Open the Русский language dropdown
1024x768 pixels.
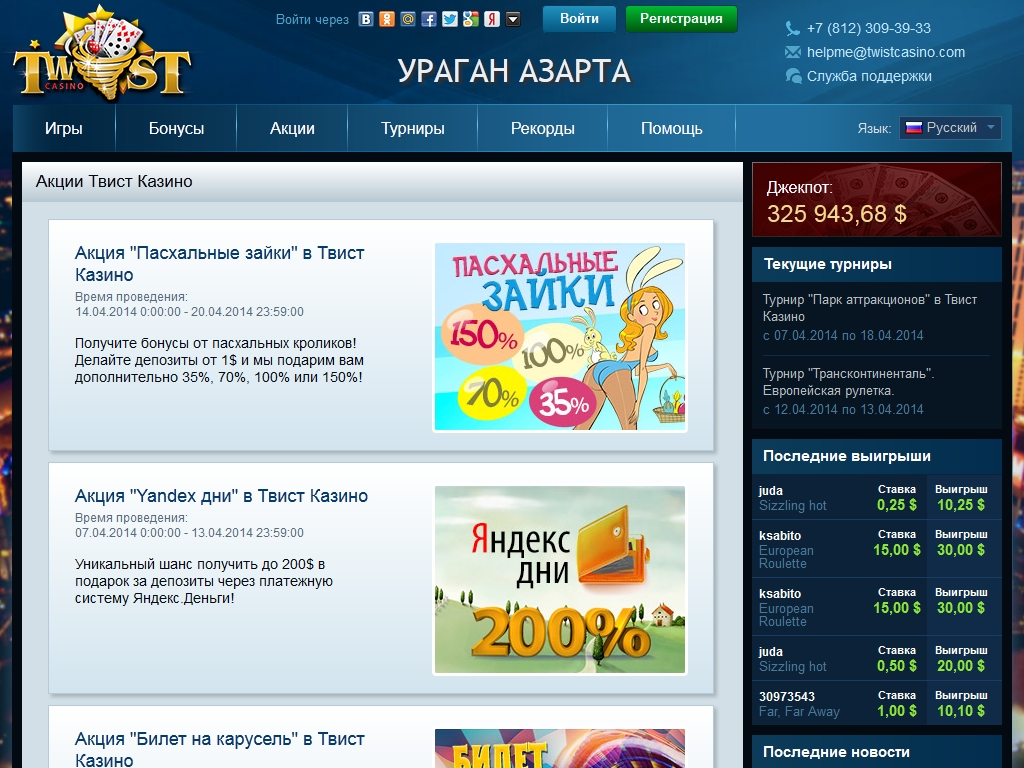pos(950,128)
